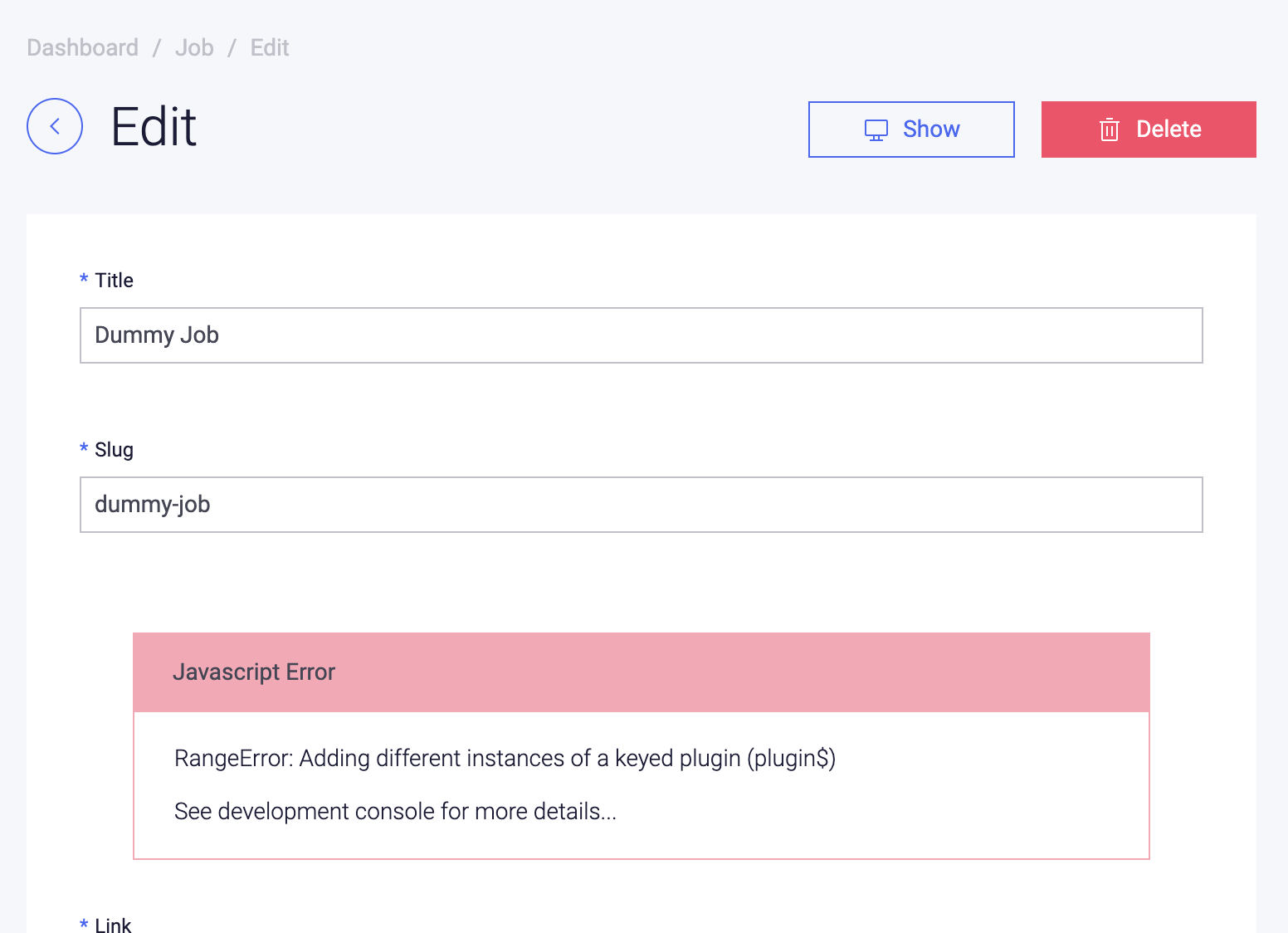Open the Dashboard breadcrumb link
The width and height of the screenshot is (1288, 933).
click(82, 47)
